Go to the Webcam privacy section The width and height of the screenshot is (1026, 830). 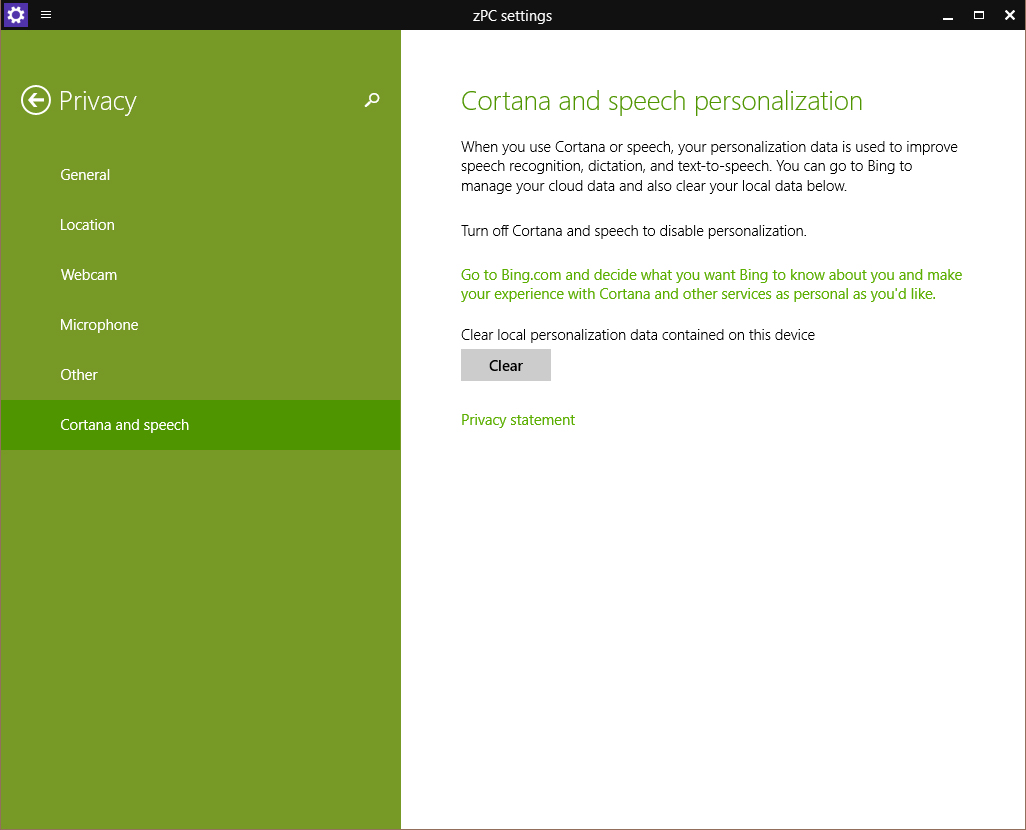pyautogui.click(x=200, y=275)
